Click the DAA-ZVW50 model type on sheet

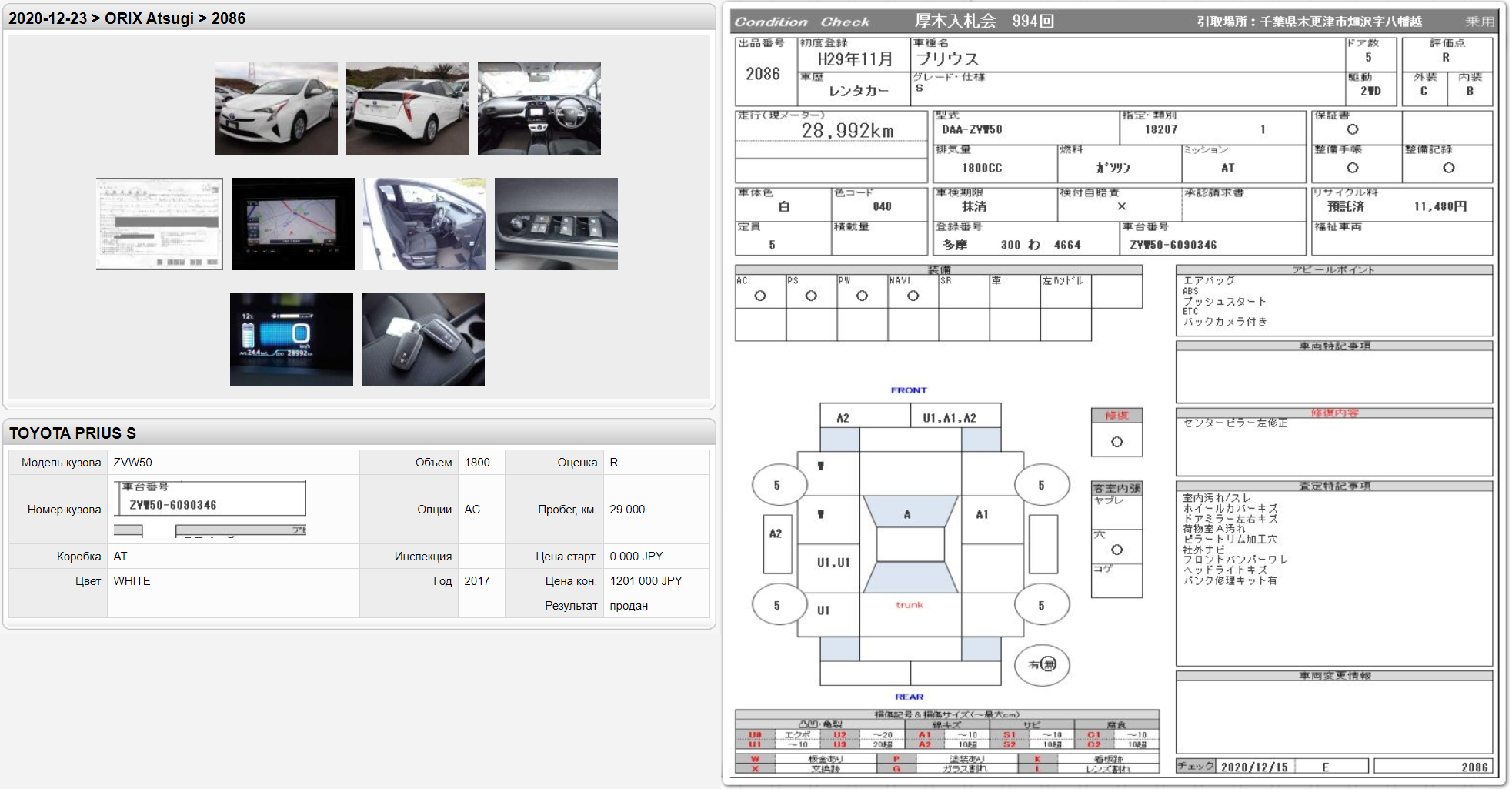point(972,130)
